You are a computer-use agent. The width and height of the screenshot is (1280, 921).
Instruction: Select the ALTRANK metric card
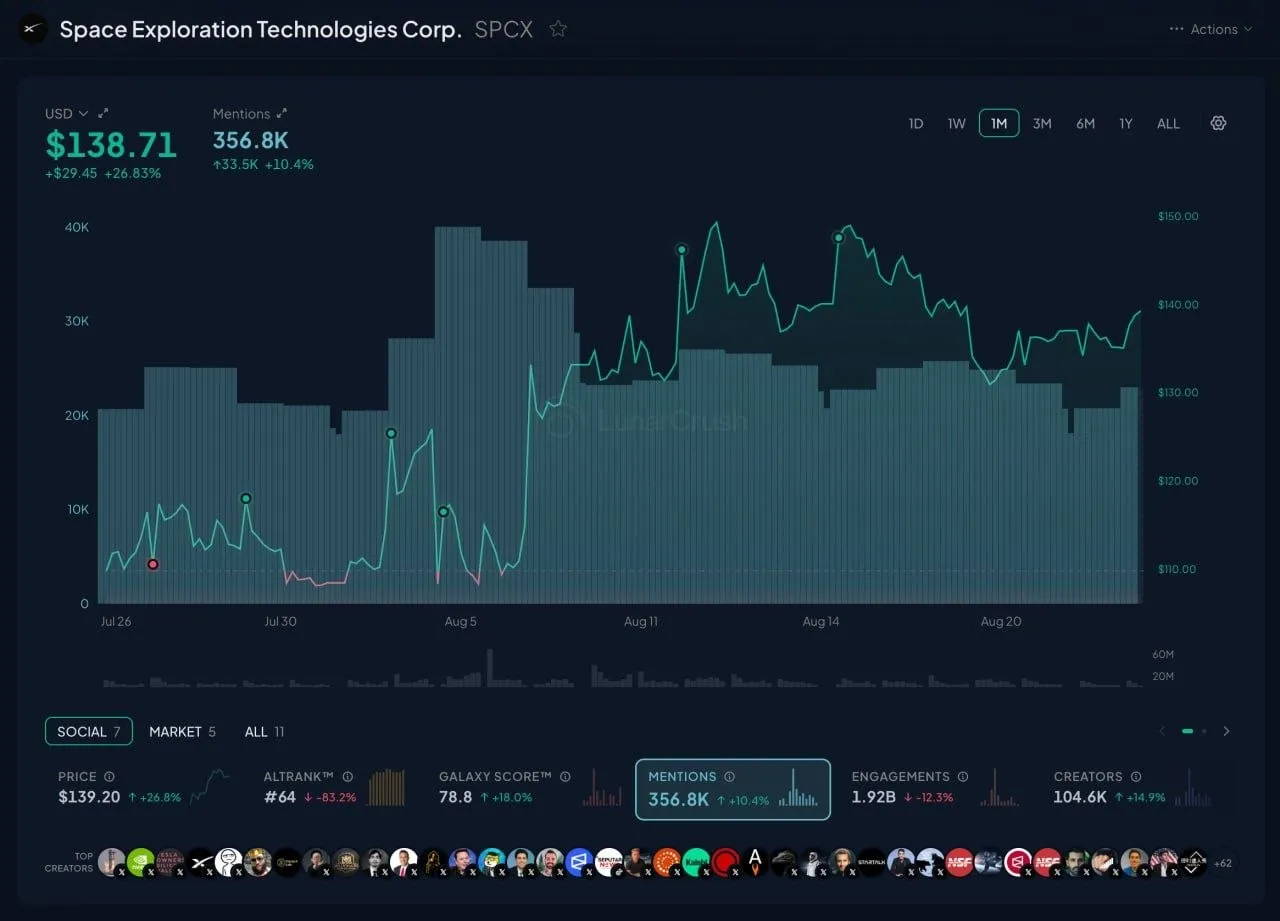(334, 788)
